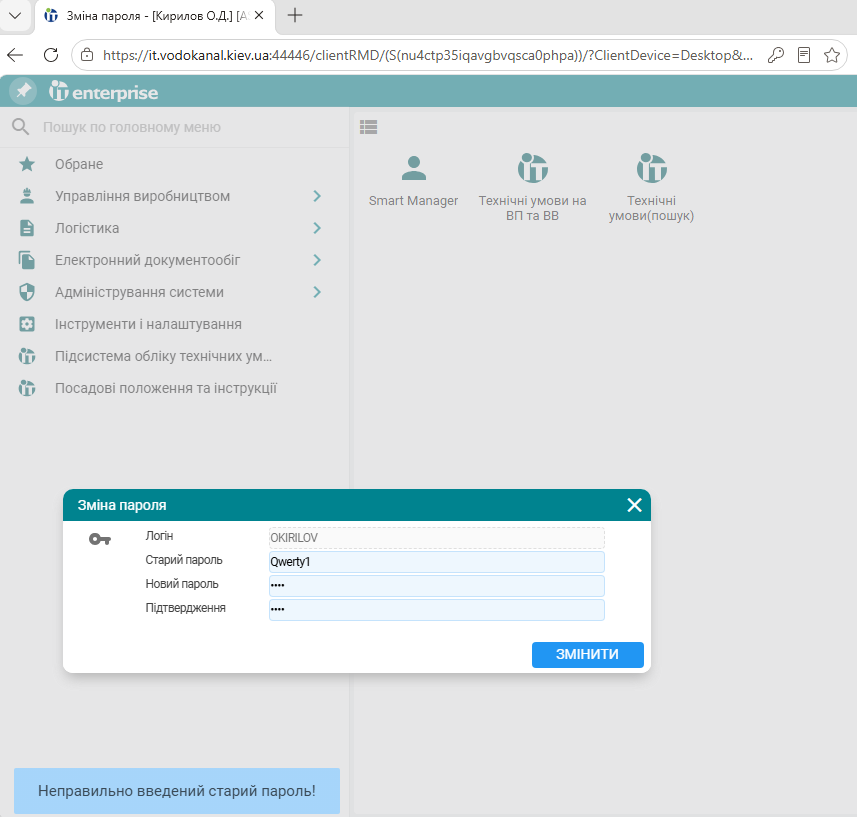Open the Smart Manager shortcut icon
Screen dimensions: 857x817
coord(414,168)
